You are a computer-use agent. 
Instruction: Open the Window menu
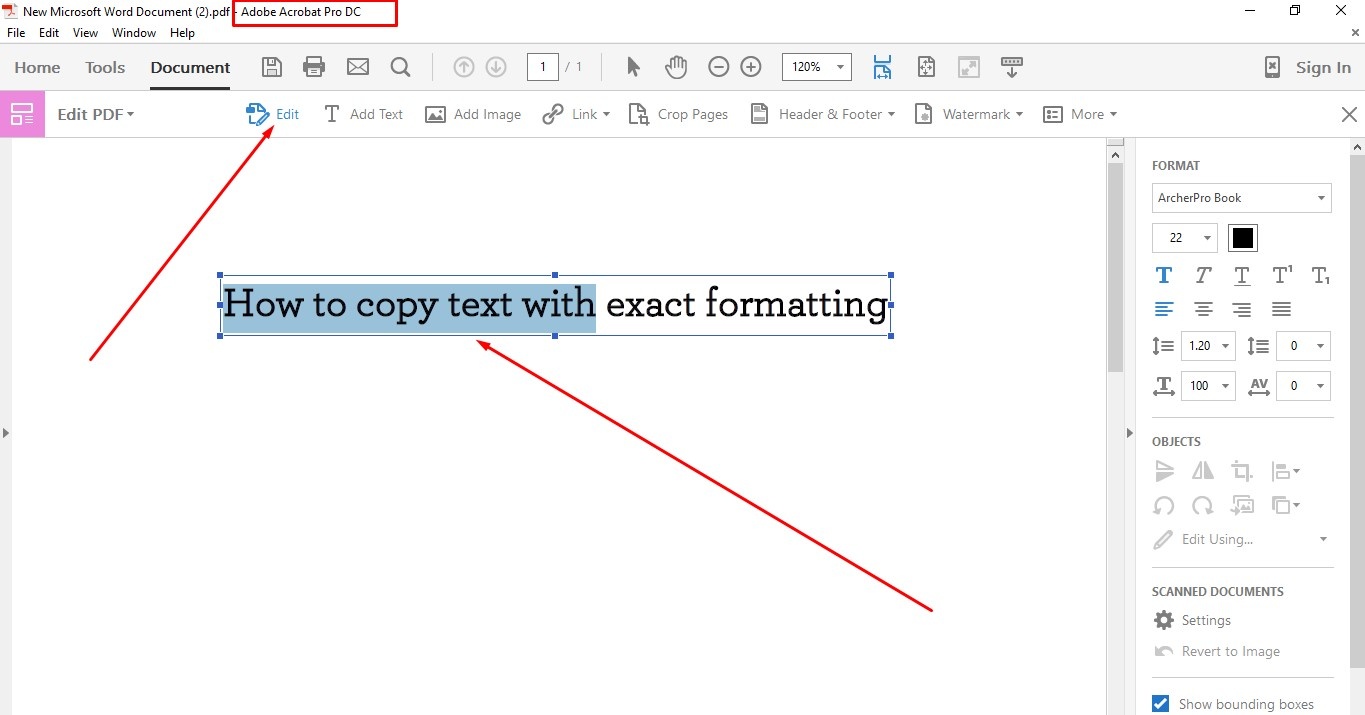134,33
